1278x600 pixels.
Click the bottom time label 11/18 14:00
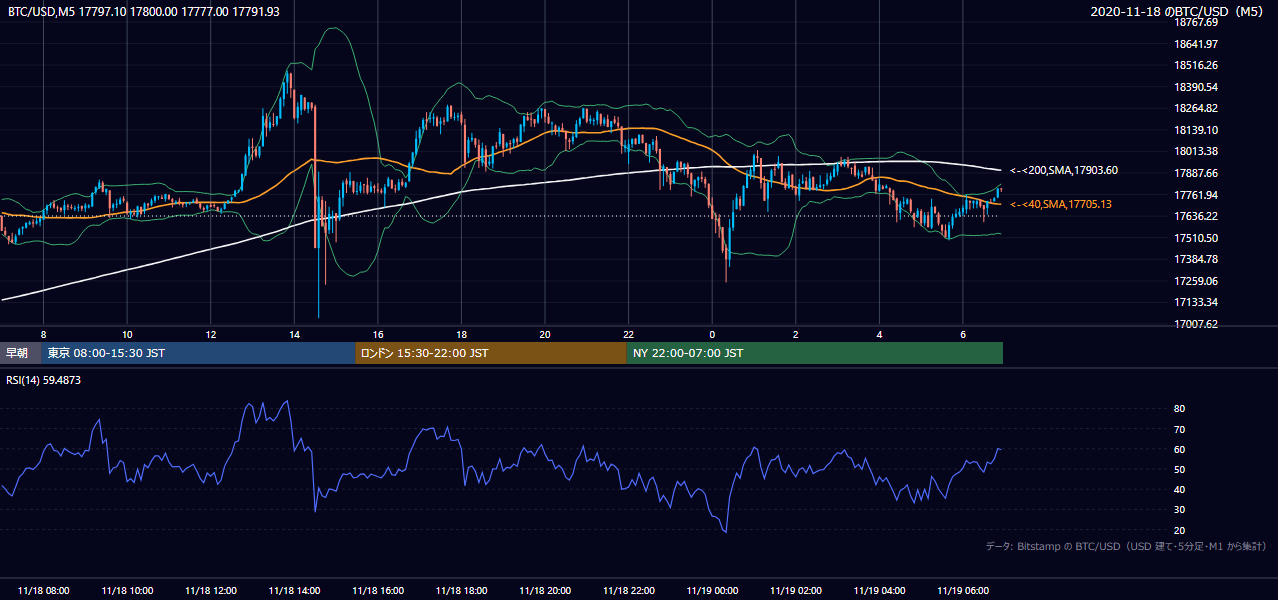click(x=294, y=591)
